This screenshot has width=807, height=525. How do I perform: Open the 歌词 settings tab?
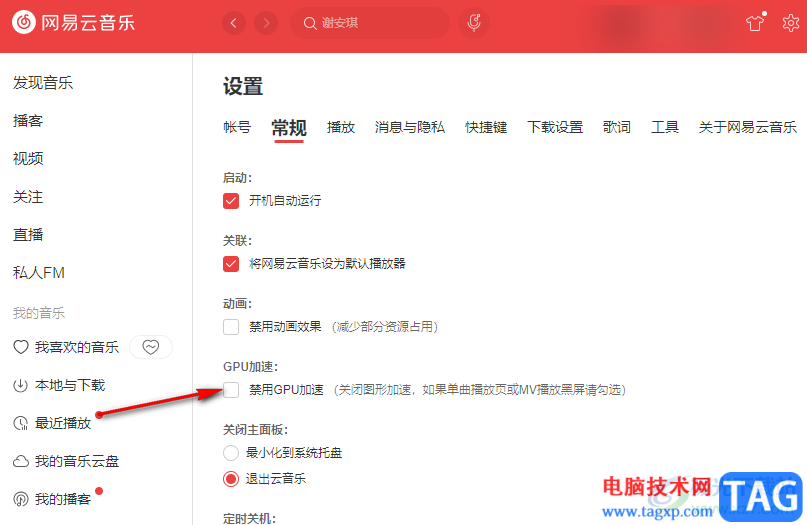617,127
